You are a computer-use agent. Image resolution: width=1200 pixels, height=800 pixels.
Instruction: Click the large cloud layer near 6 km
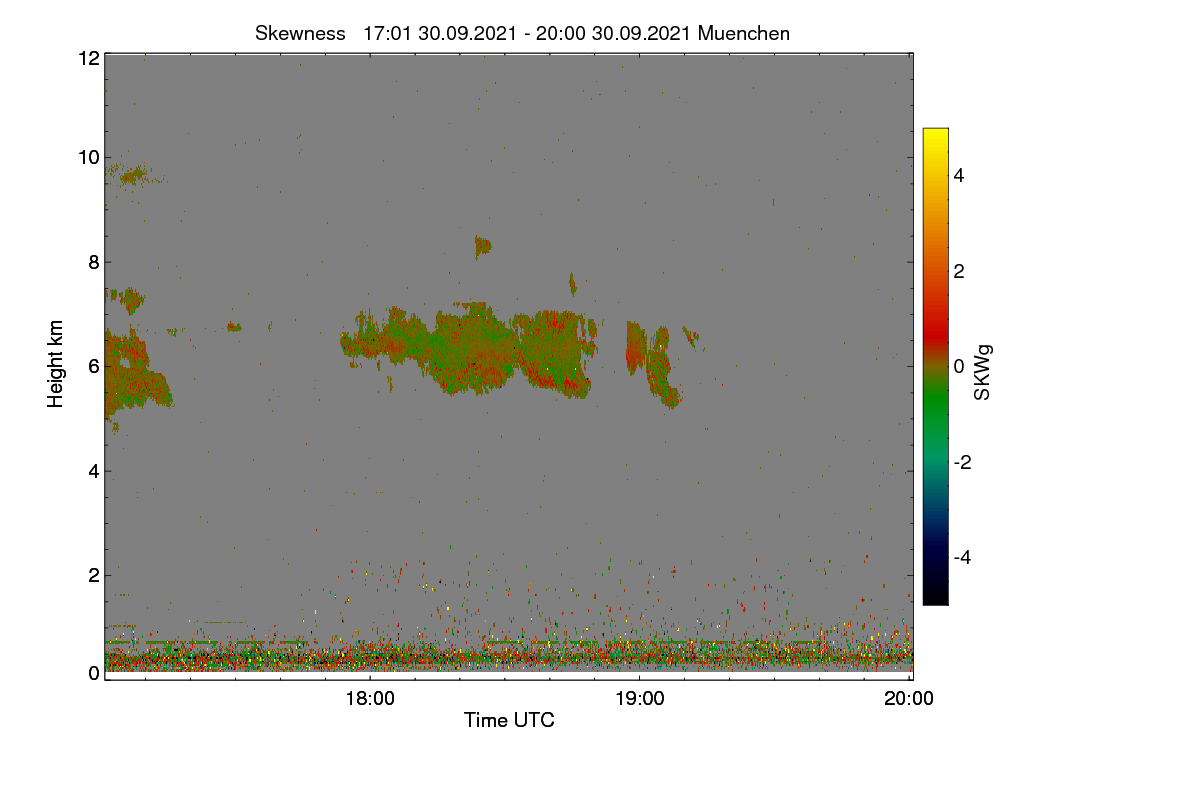(x=470, y=350)
